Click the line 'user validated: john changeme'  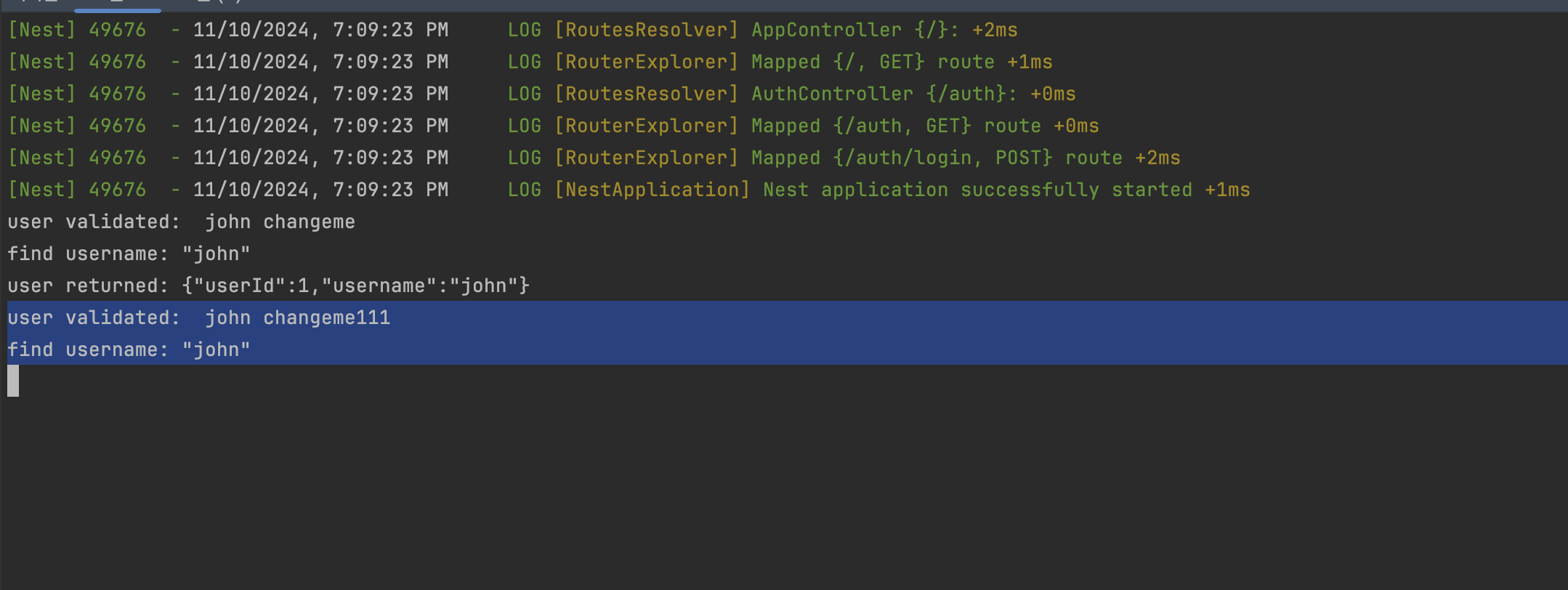(182, 222)
